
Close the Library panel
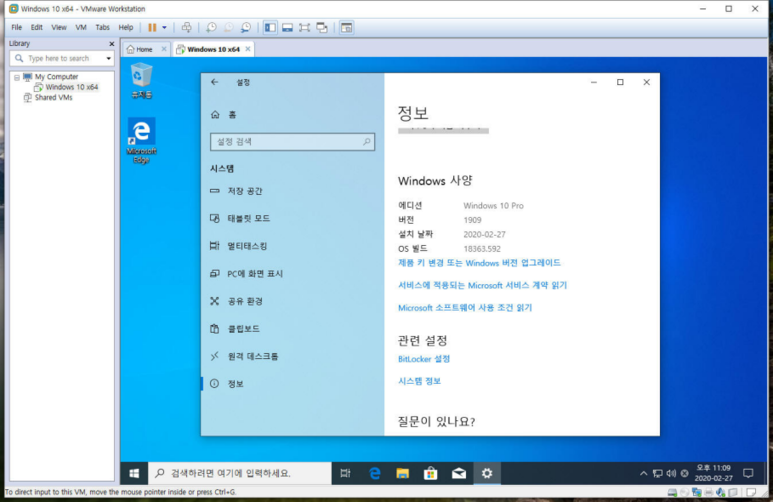(111, 44)
